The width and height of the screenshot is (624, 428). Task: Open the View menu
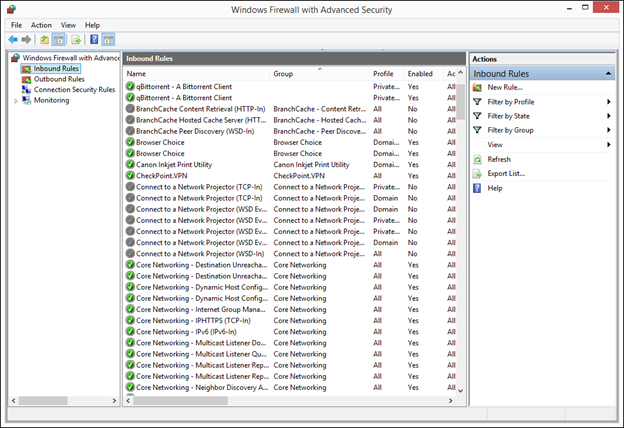68,25
